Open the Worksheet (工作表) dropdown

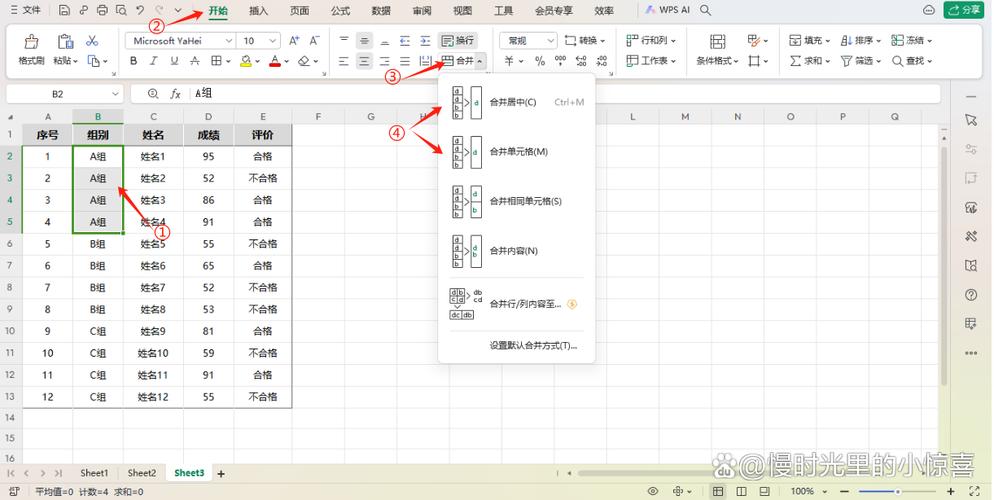coord(651,61)
